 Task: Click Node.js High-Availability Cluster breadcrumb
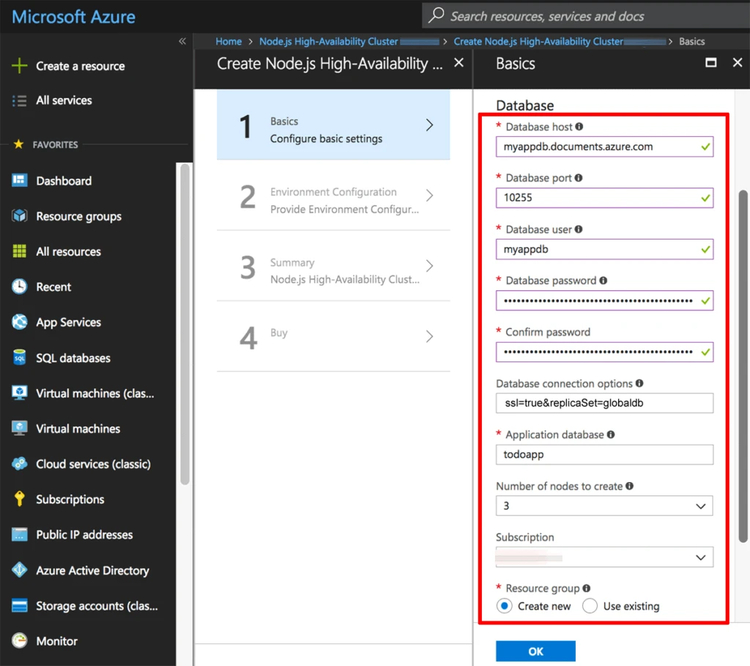tap(329, 41)
